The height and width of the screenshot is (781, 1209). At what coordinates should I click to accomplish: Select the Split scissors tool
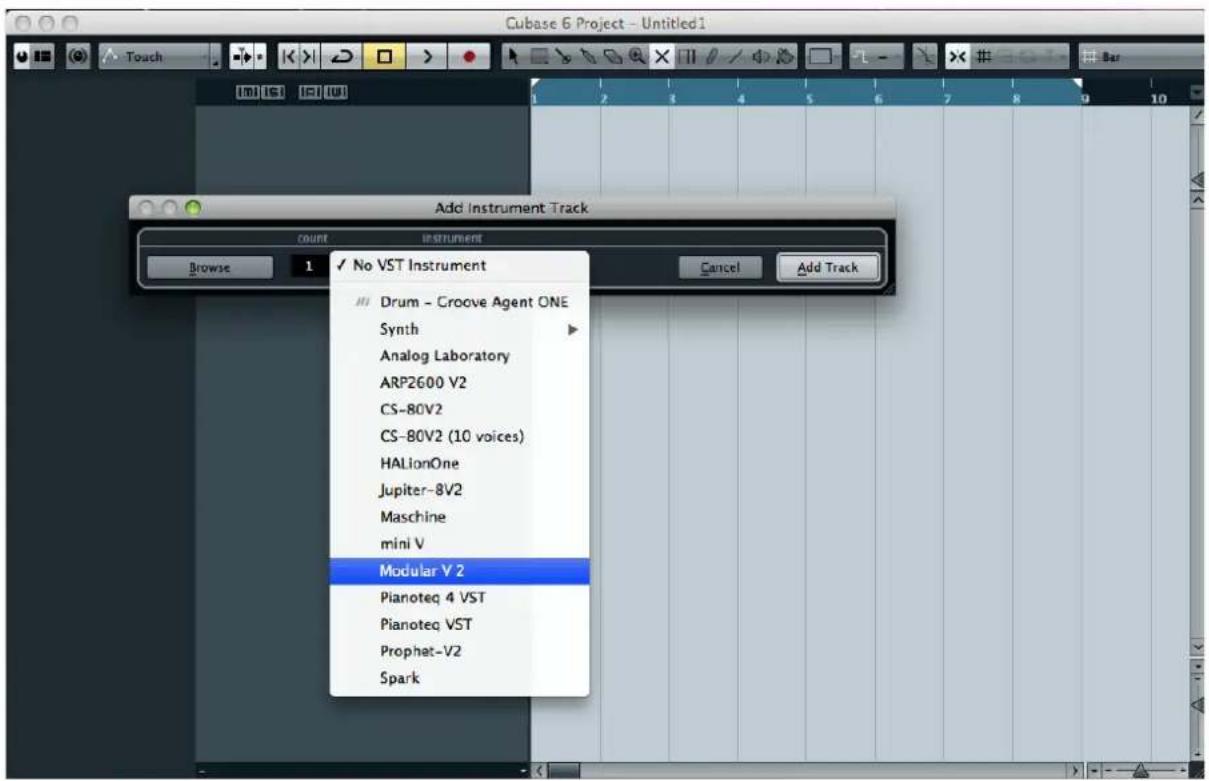coord(564,56)
